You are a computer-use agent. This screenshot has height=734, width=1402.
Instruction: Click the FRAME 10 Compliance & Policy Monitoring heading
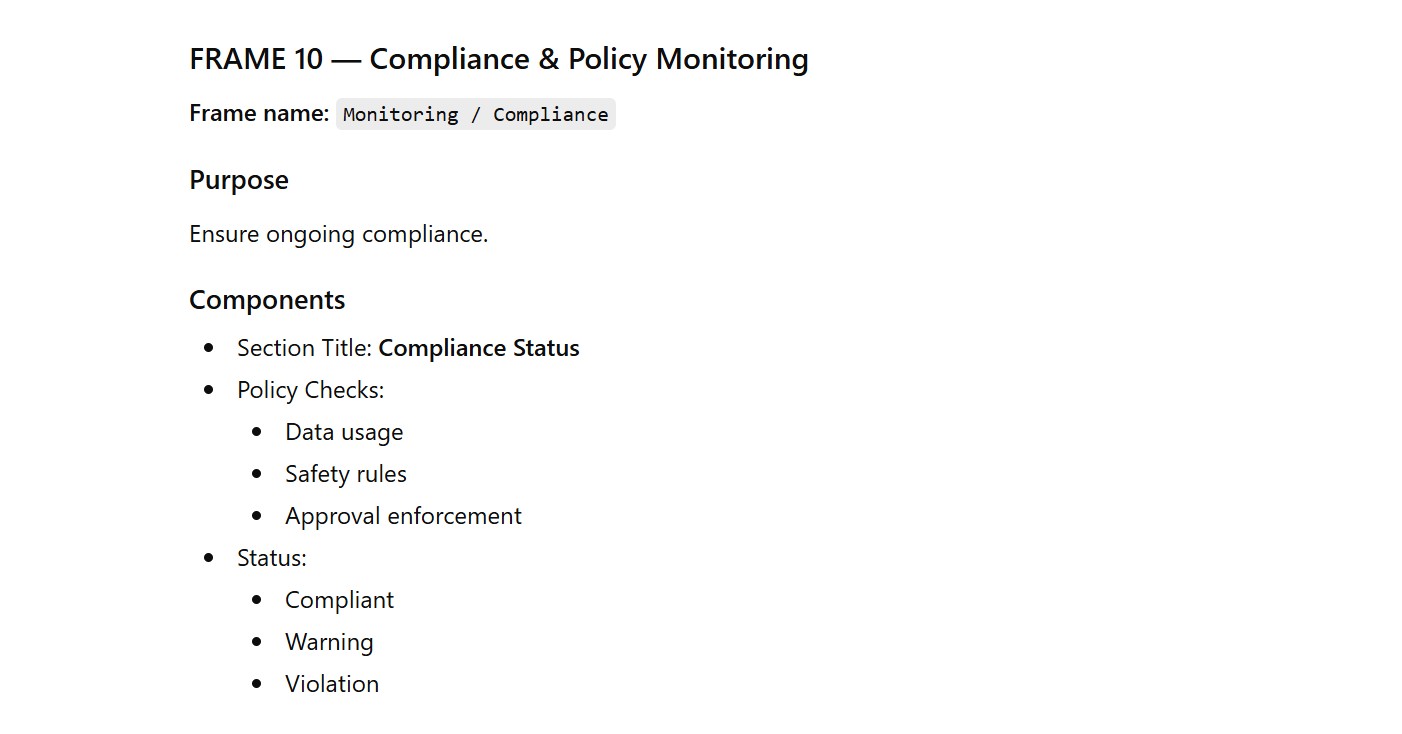[x=498, y=59]
